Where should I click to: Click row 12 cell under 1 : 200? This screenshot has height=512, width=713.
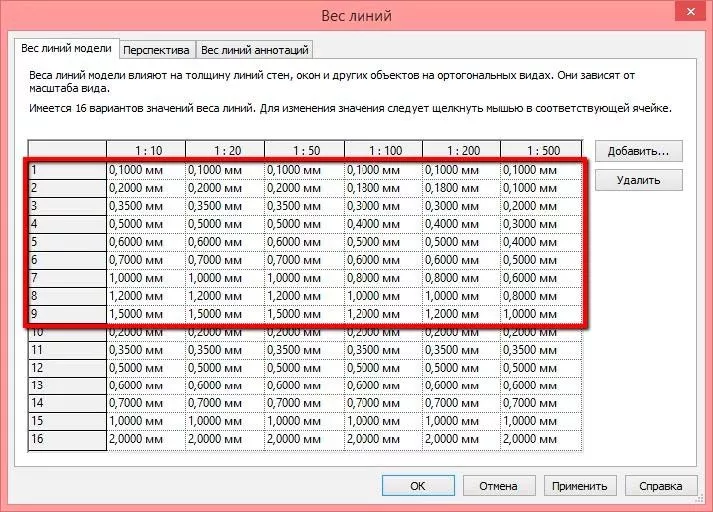pos(462,368)
